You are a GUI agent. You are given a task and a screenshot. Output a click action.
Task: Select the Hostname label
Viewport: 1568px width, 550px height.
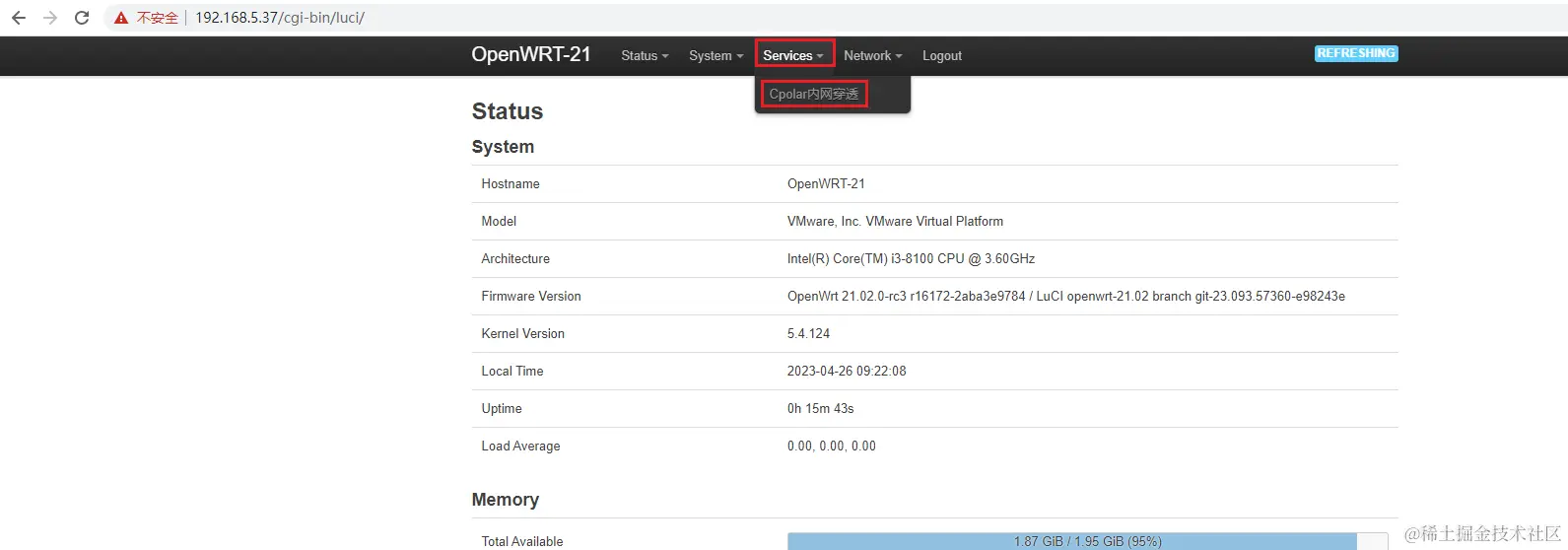(511, 184)
